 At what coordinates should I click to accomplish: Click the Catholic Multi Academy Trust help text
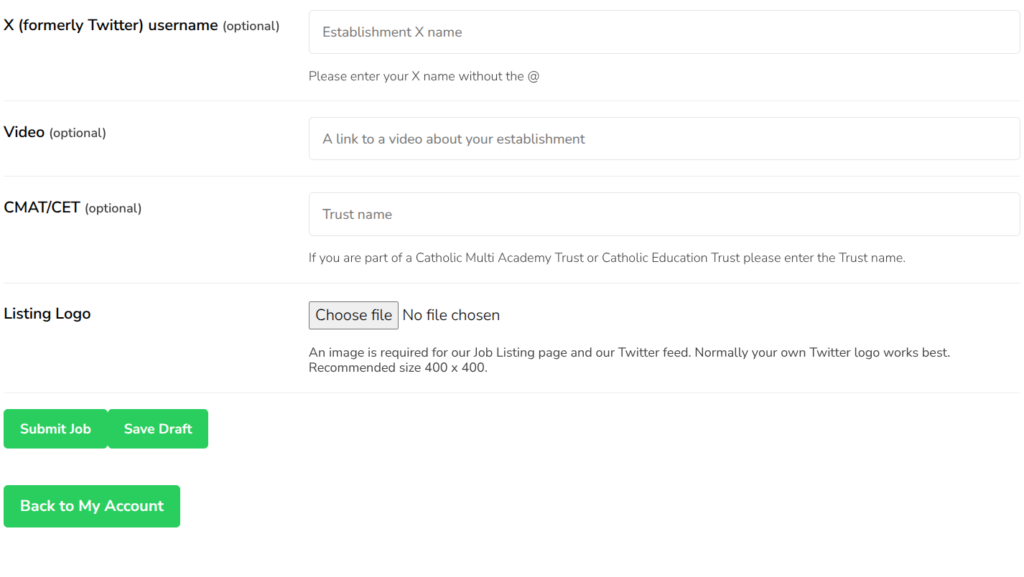(606, 258)
